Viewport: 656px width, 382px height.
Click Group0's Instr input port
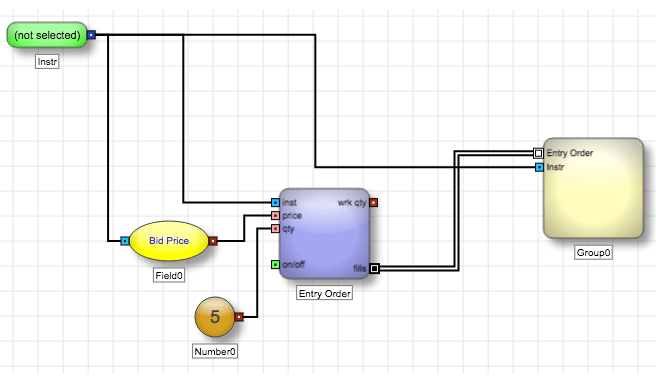(539, 167)
